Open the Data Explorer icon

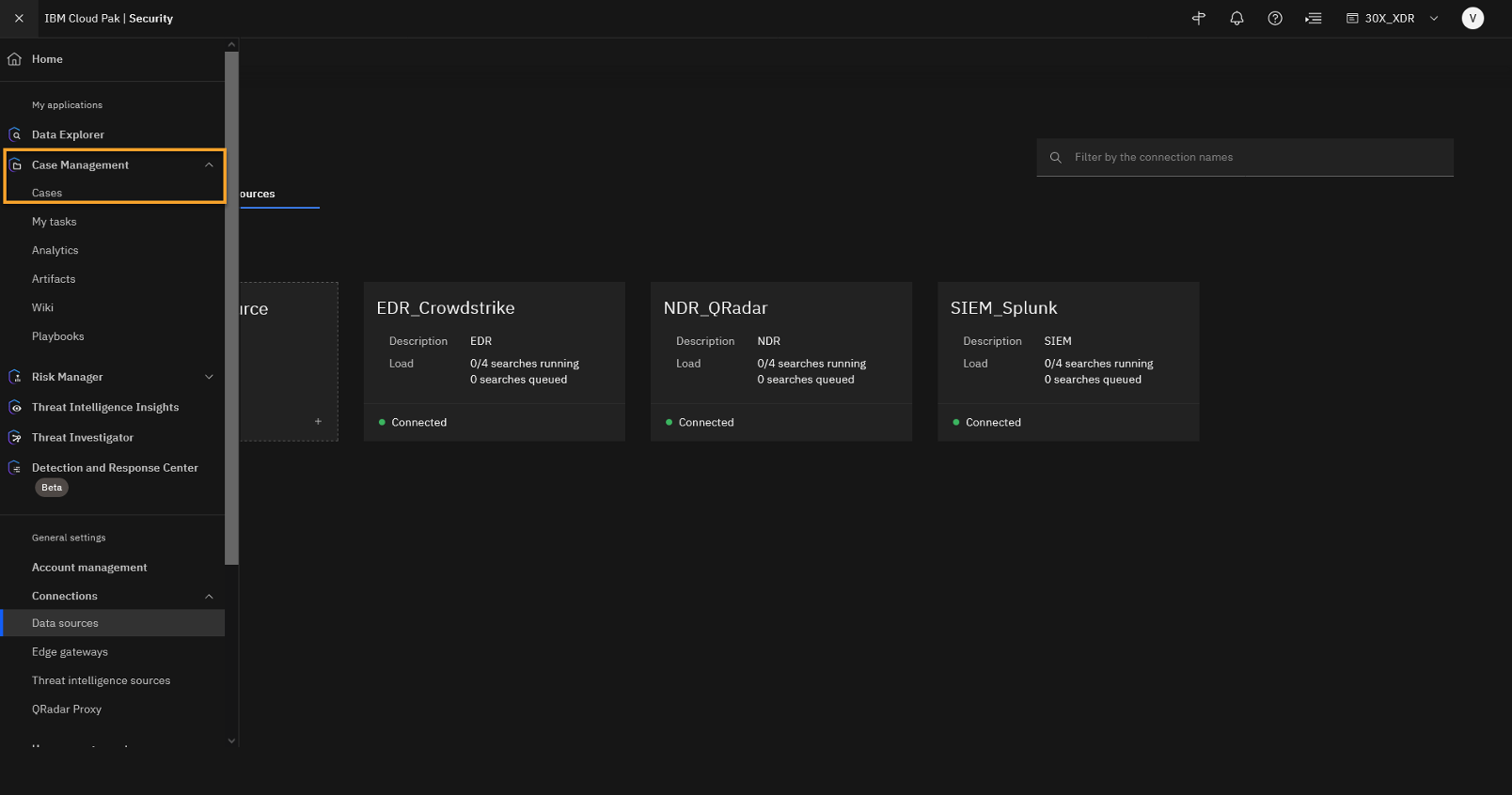pos(15,134)
